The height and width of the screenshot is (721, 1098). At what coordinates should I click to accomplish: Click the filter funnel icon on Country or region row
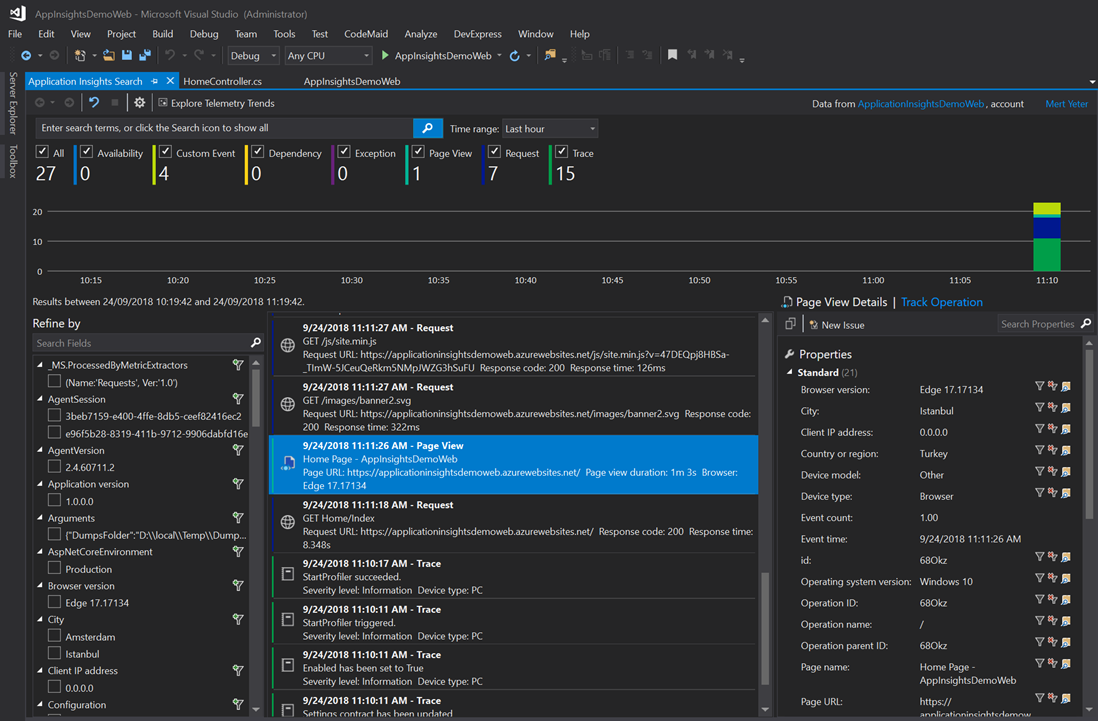coord(1039,450)
